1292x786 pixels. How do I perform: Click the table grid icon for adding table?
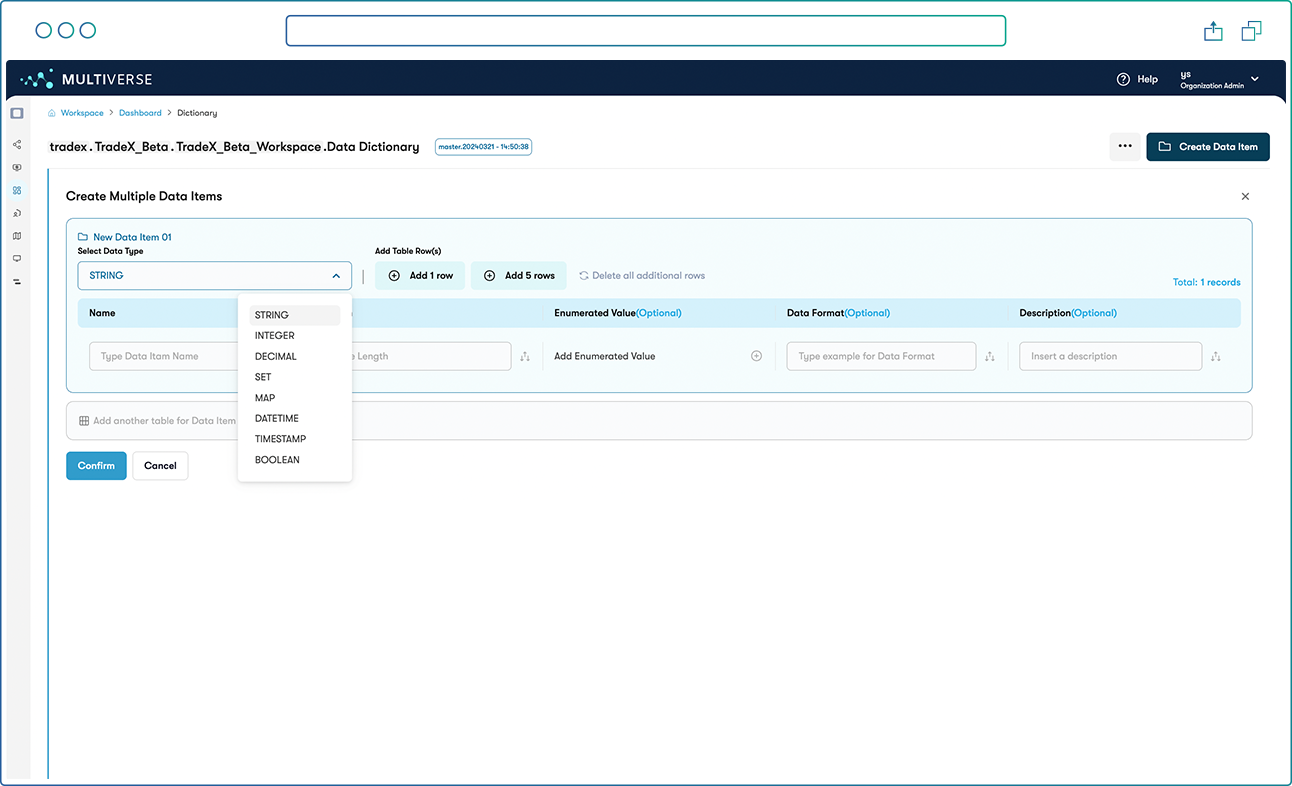(x=84, y=421)
